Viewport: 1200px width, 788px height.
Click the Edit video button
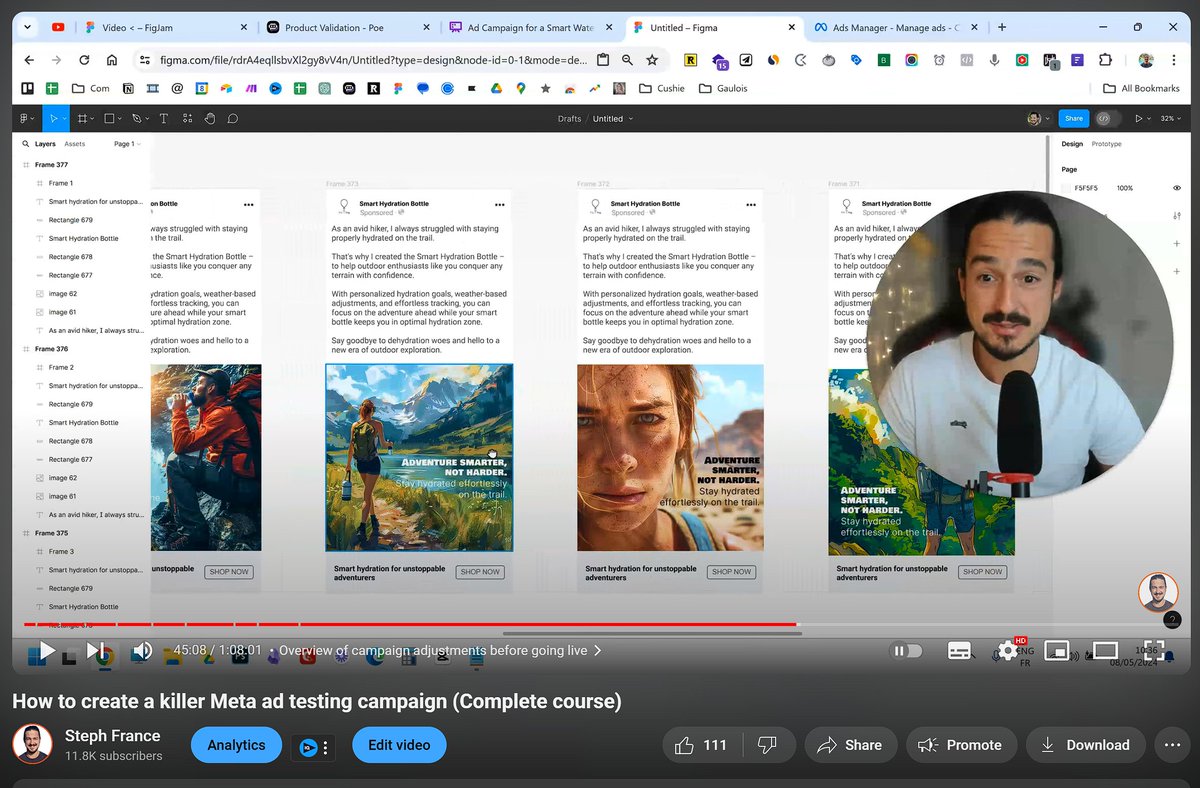399,745
